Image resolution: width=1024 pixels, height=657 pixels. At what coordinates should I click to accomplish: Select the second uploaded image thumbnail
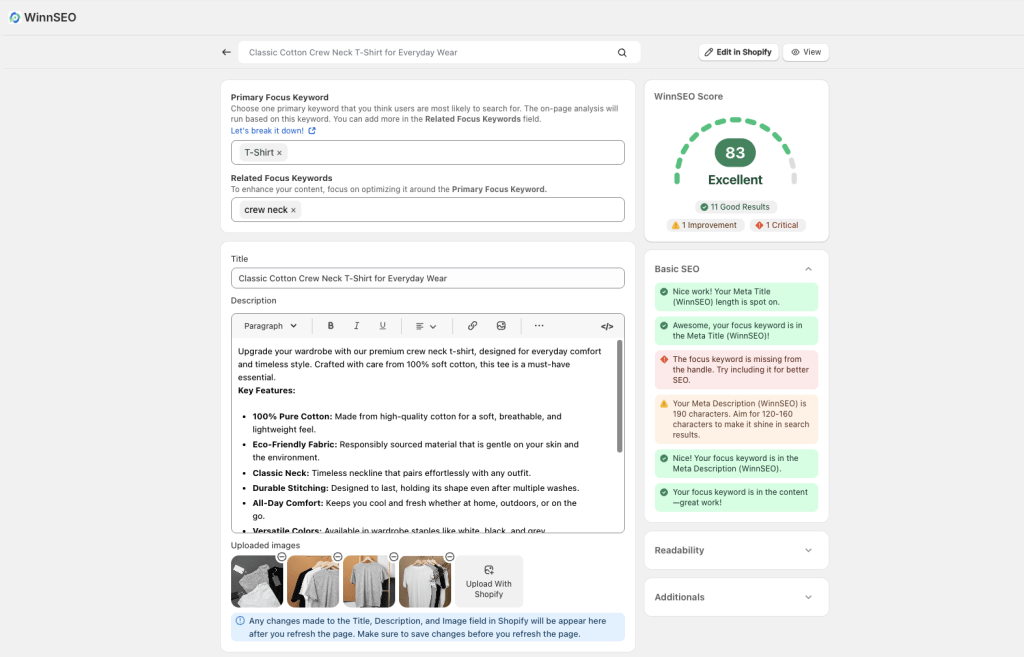[x=313, y=581]
